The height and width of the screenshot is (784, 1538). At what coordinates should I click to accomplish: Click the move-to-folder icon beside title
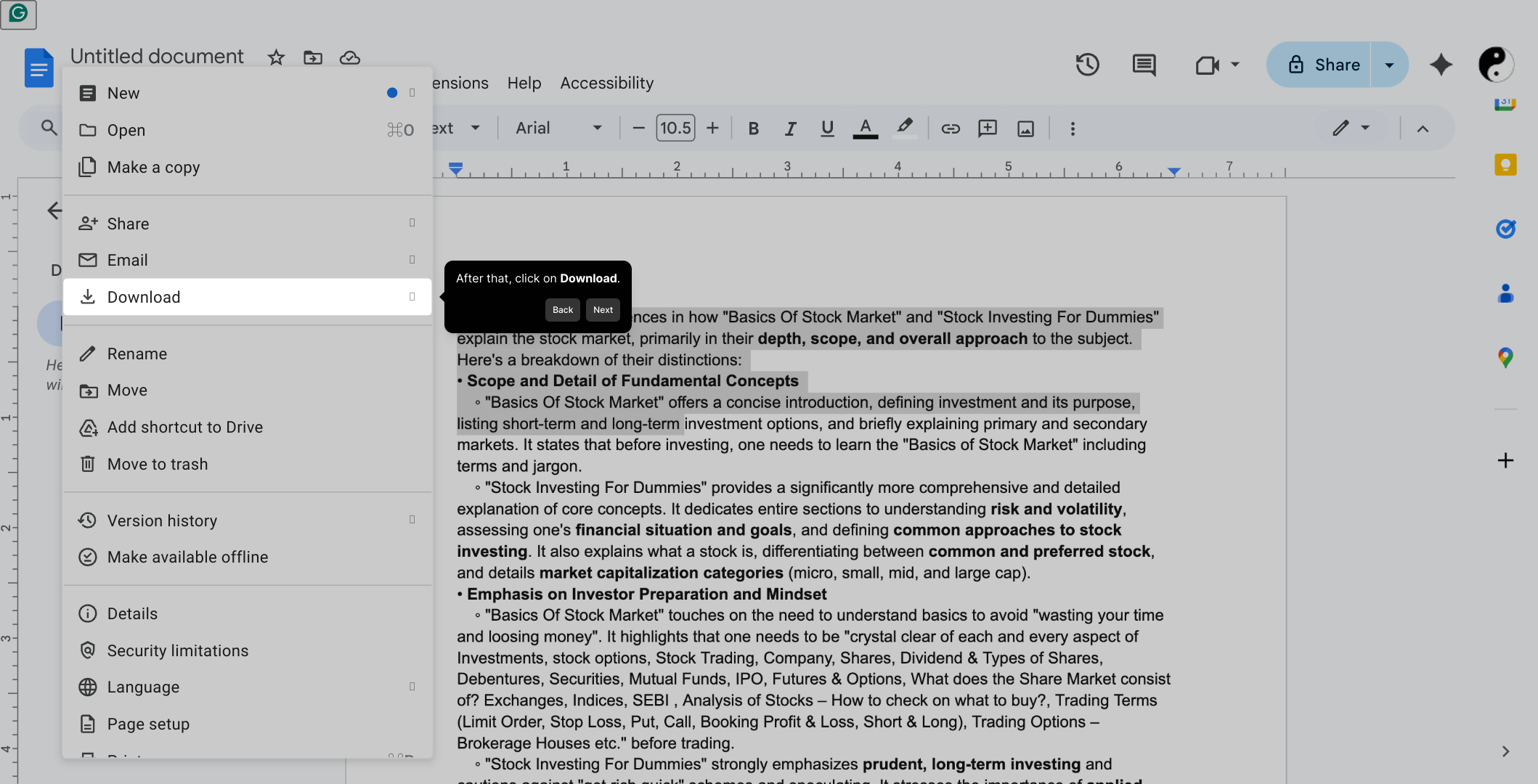[313, 57]
